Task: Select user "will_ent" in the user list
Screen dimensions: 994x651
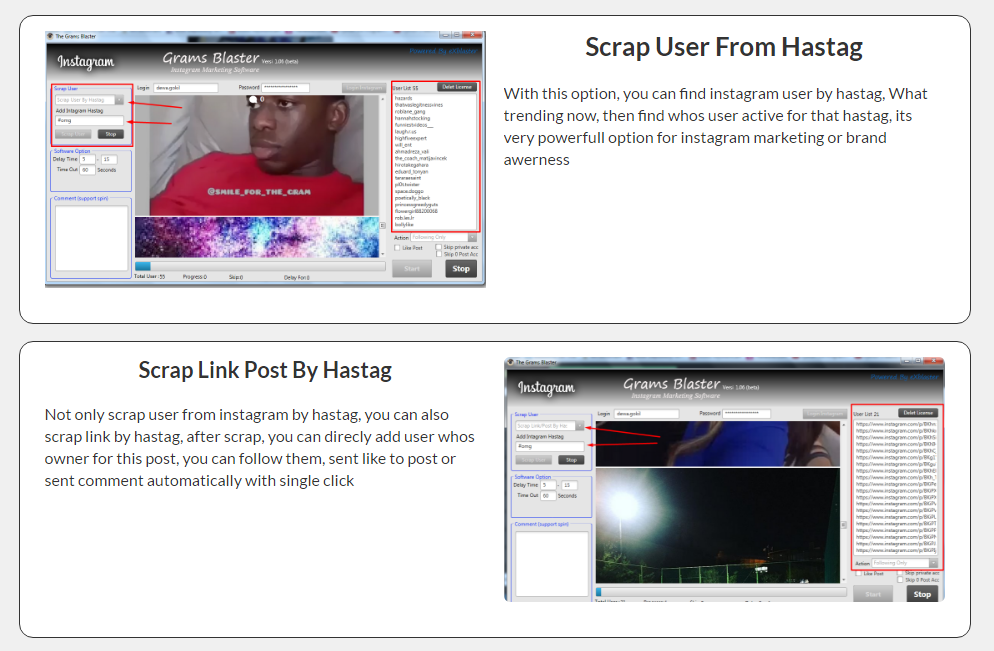Action: [403, 145]
